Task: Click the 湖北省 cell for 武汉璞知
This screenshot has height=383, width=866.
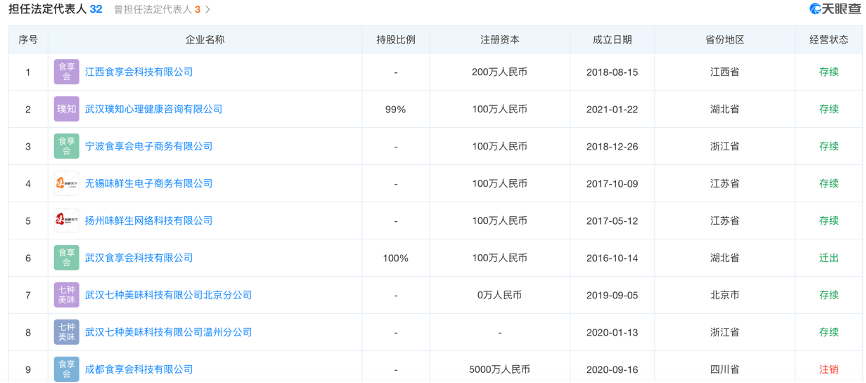Action: 725,109
